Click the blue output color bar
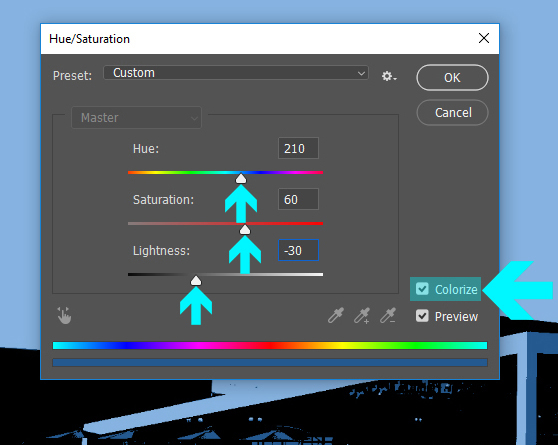The height and width of the screenshot is (445, 558). (270, 363)
